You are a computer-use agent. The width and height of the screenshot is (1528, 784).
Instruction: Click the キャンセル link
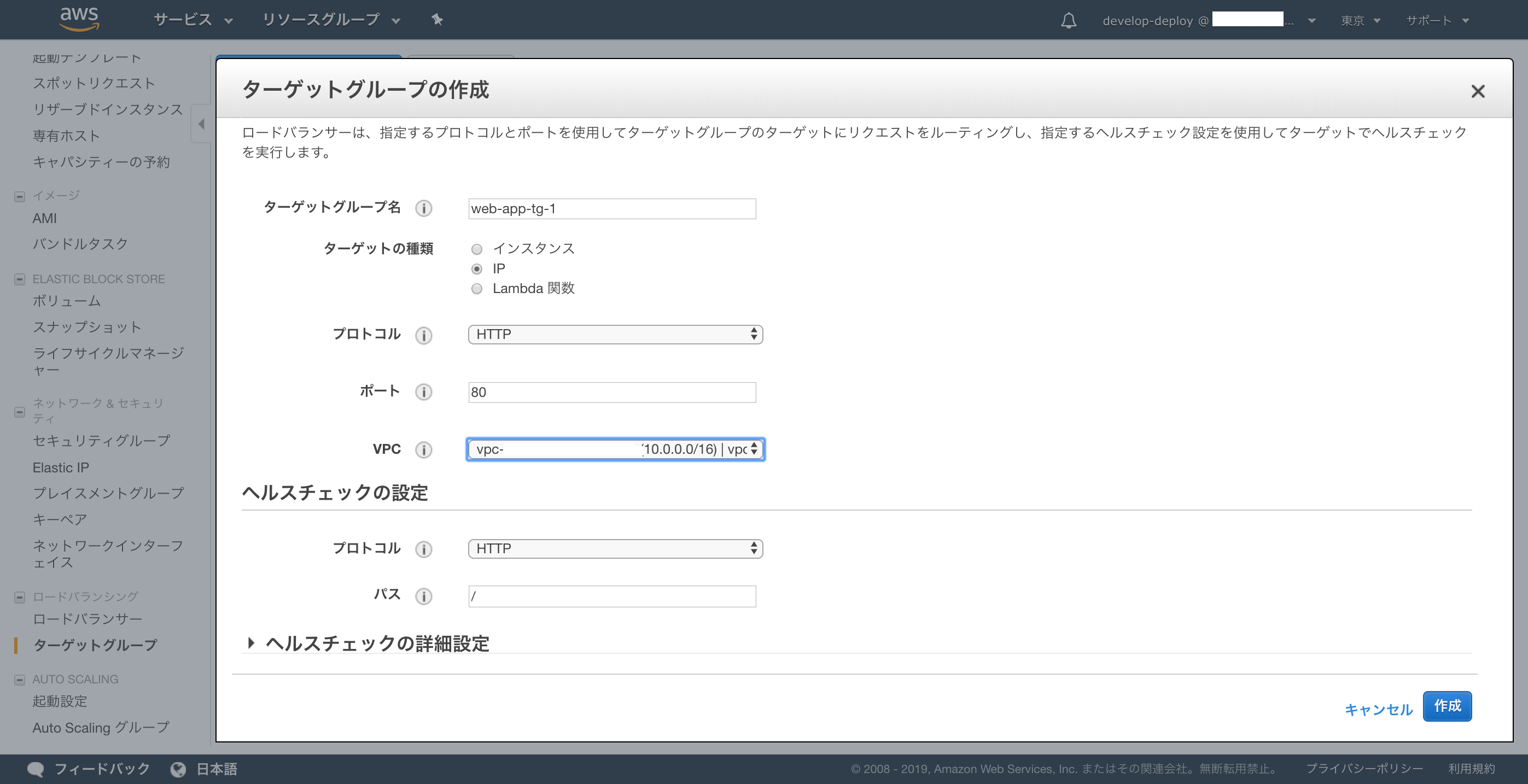click(x=1378, y=709)
